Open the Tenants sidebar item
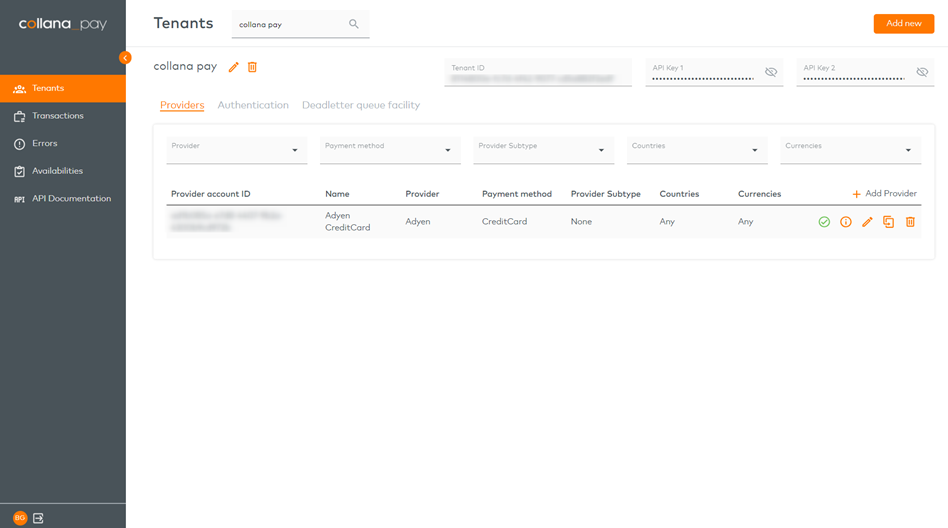Viewport: 948px width, 528px height. click(x=63, y=88)
